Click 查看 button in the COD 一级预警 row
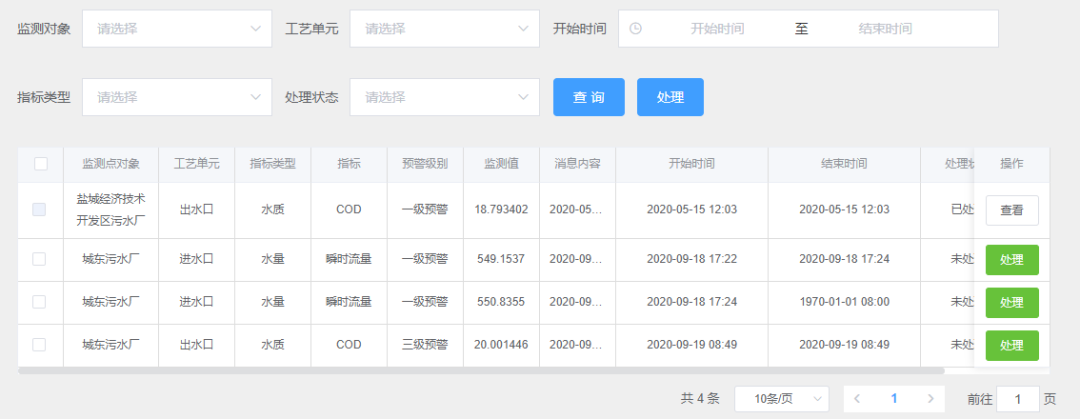 click(1011, 210)
